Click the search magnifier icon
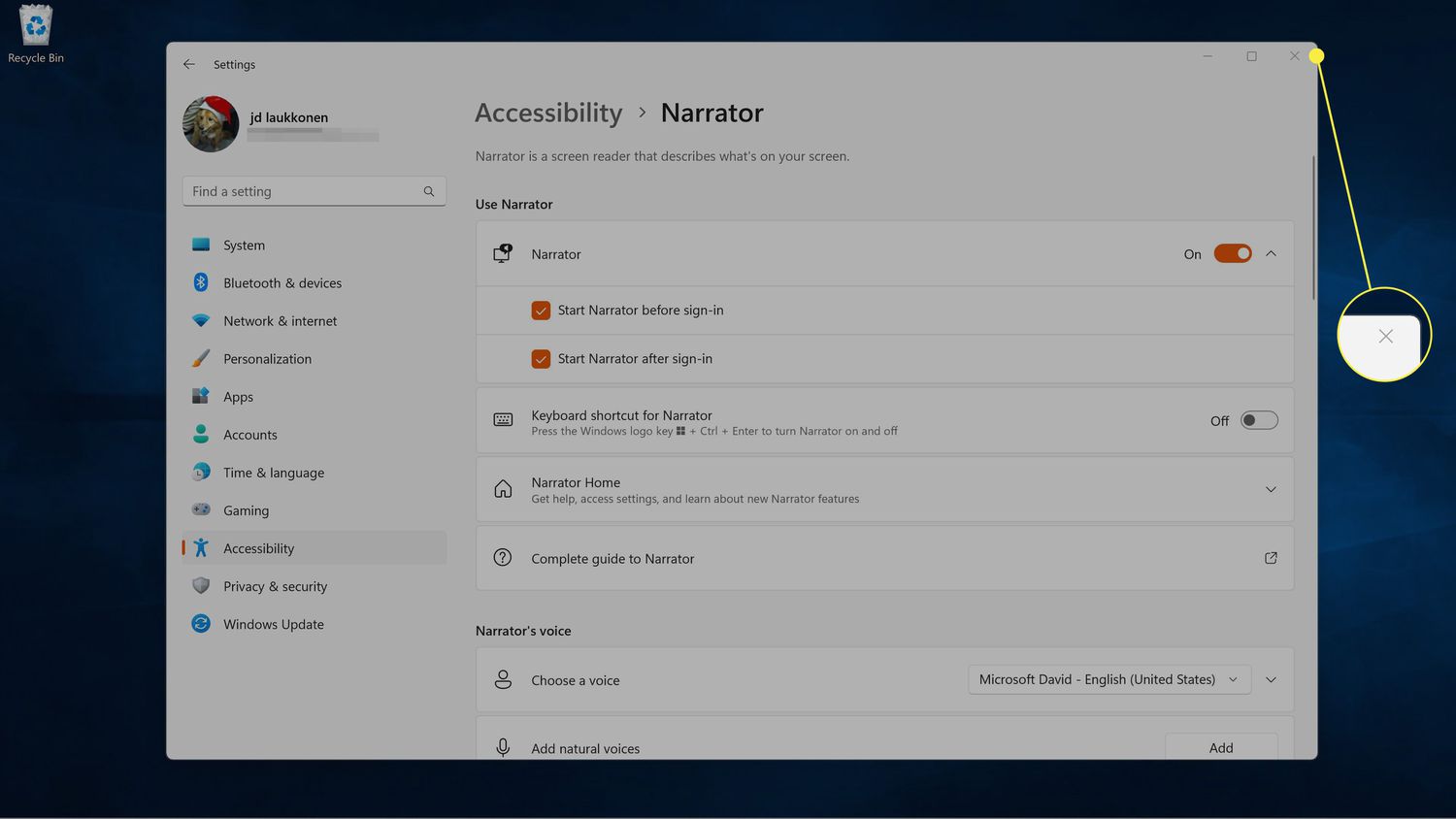The width and height of the screenshot is (1456, 819). [429, 191]
